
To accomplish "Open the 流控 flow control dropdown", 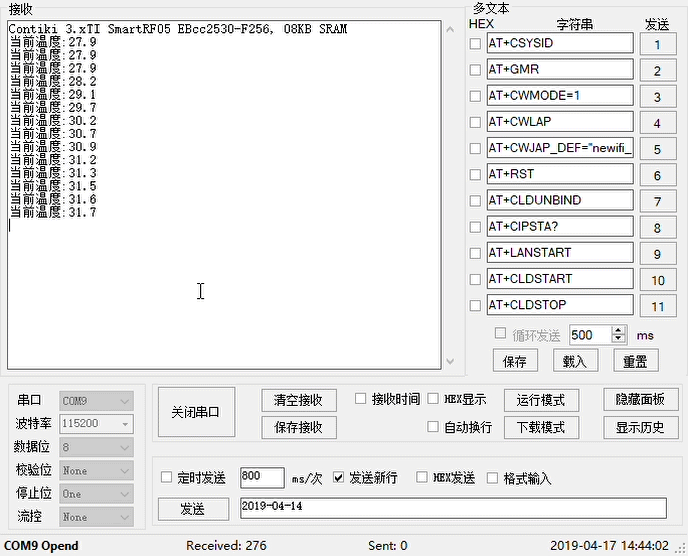I will pos(96,517).
